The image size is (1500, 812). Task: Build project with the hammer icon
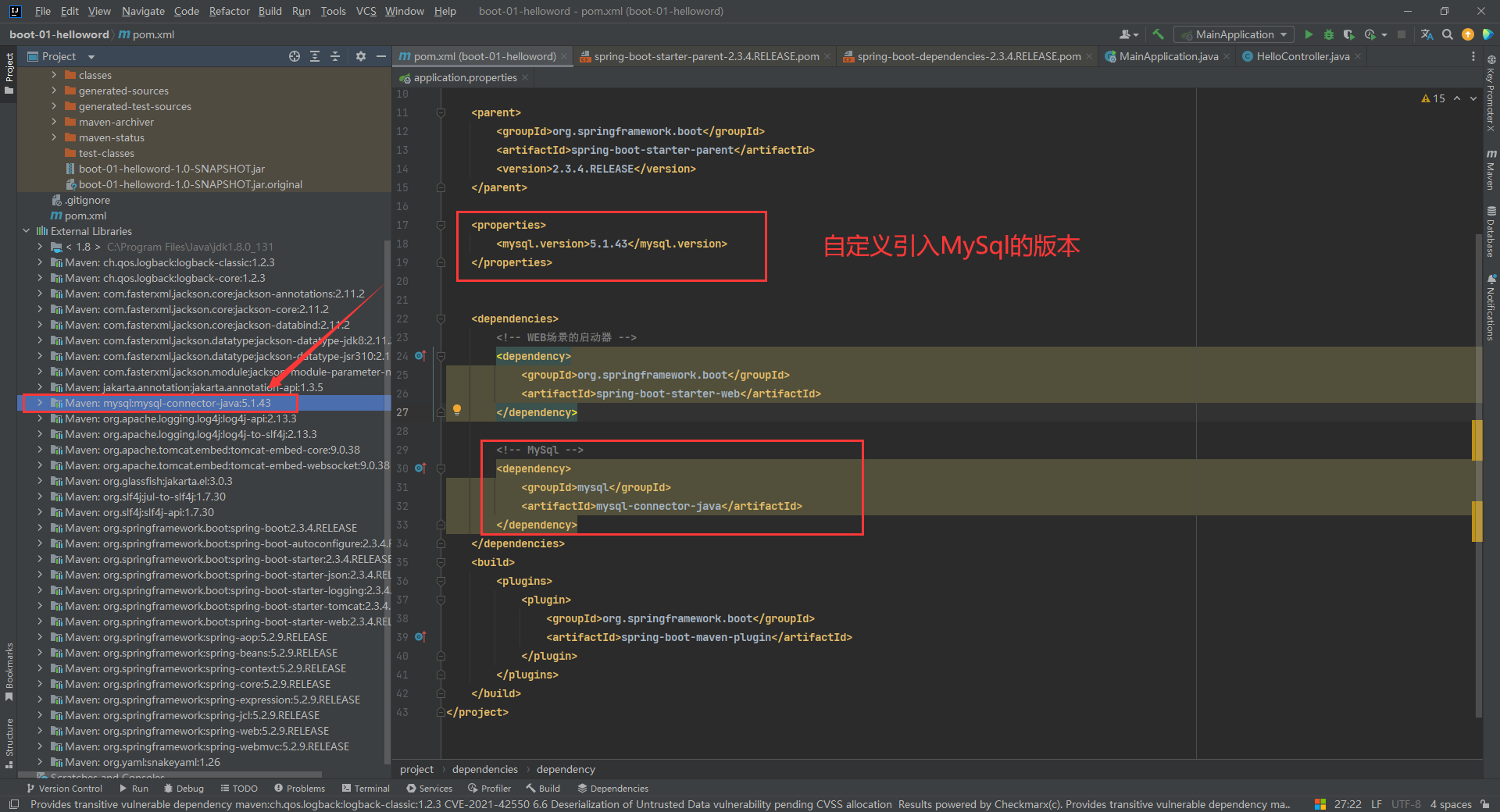coord(1158,34)
